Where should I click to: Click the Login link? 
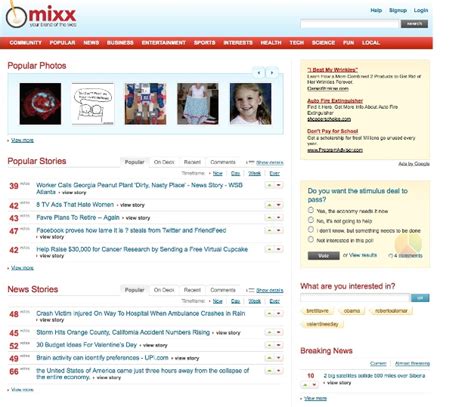421,10
